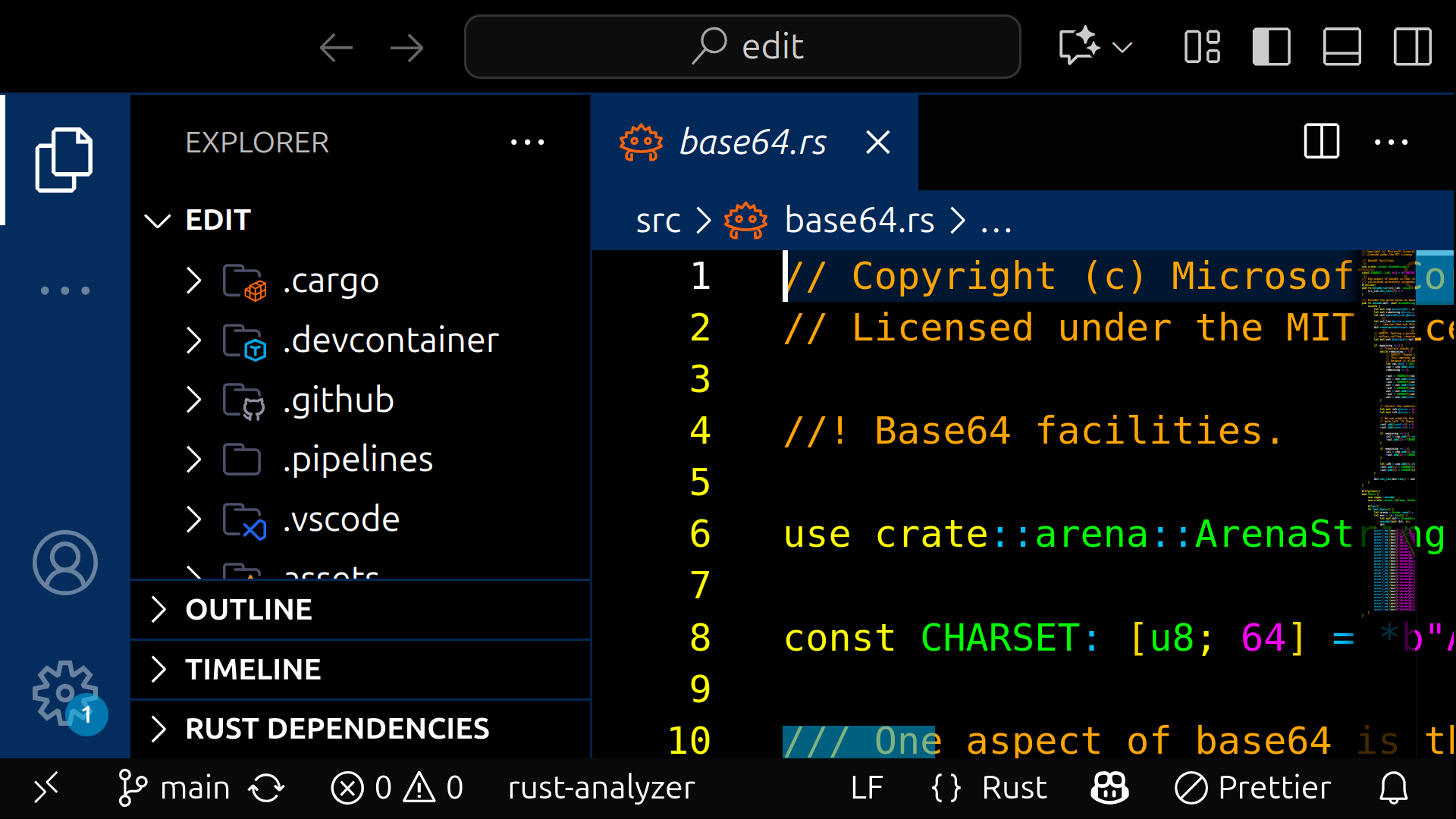Screen dimensions: 1456x819
Task: Click the 'main' git branch
Action: [x=174, y=788]
